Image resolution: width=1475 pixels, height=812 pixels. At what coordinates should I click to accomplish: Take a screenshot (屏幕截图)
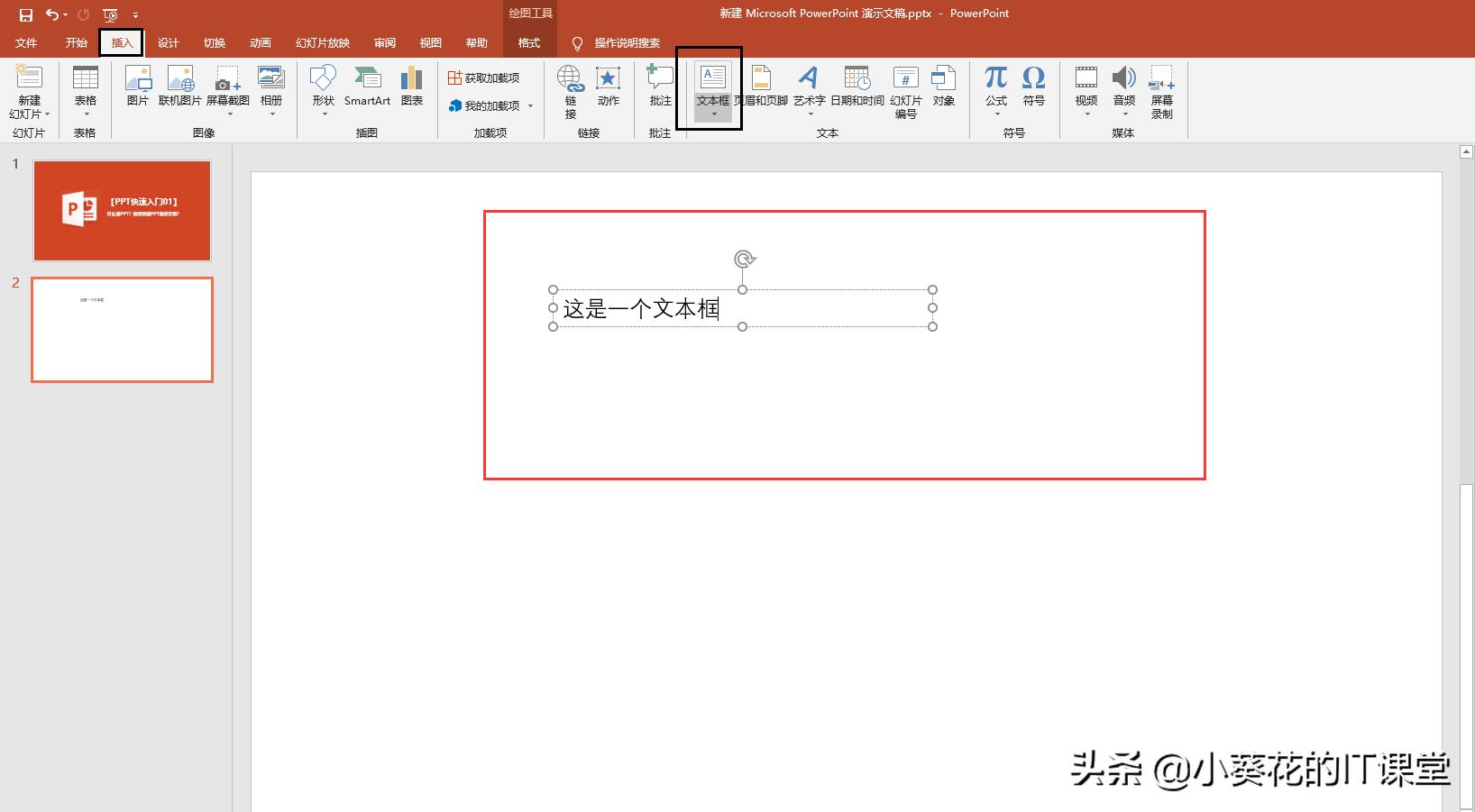pos(227,87)
